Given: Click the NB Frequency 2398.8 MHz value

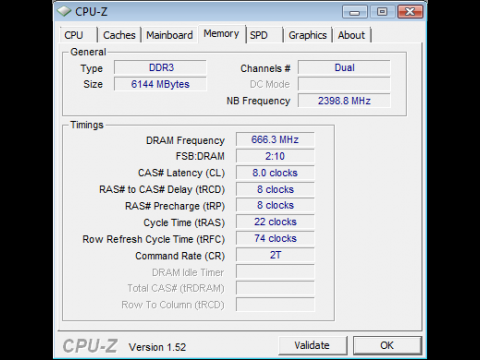Looking at the screenshot, I should (344, 101).
